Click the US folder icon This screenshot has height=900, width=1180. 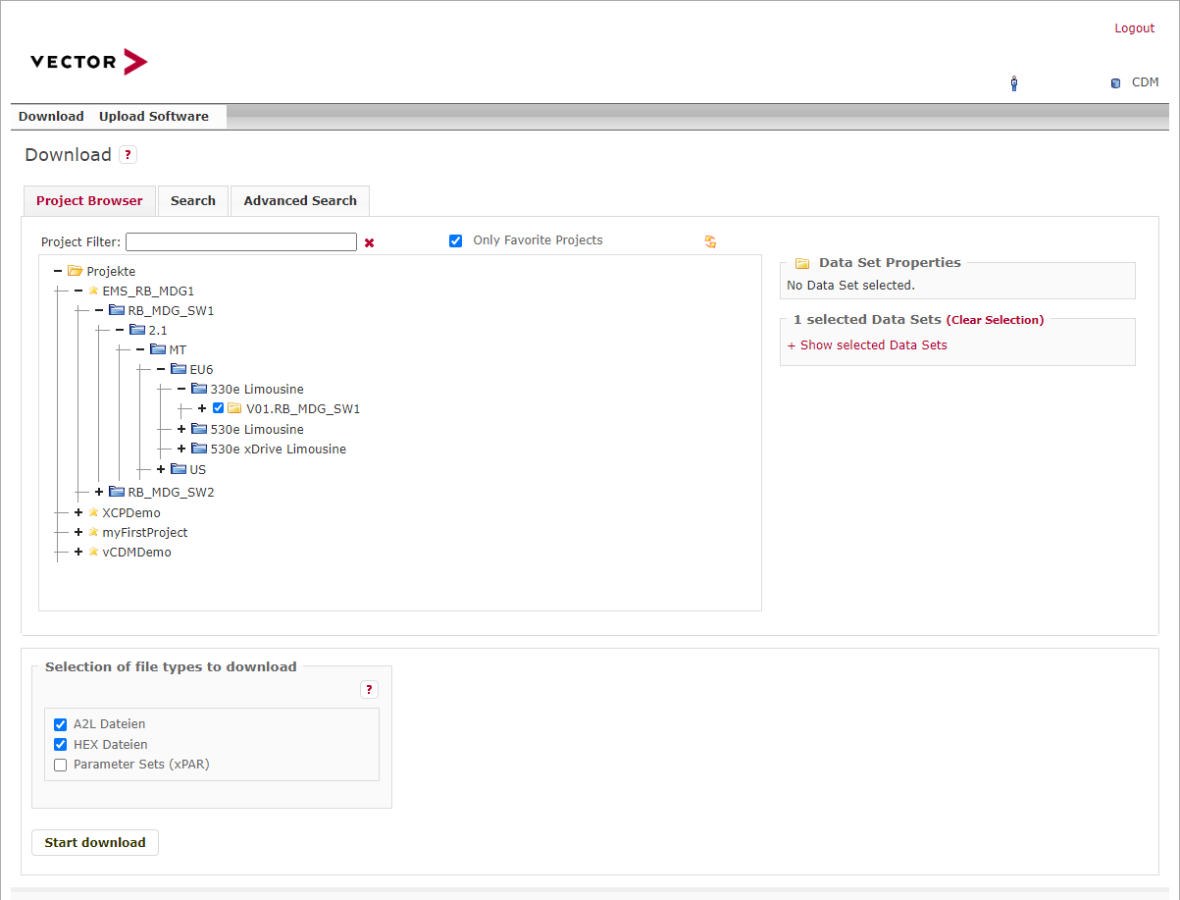(x=178, y=469)
